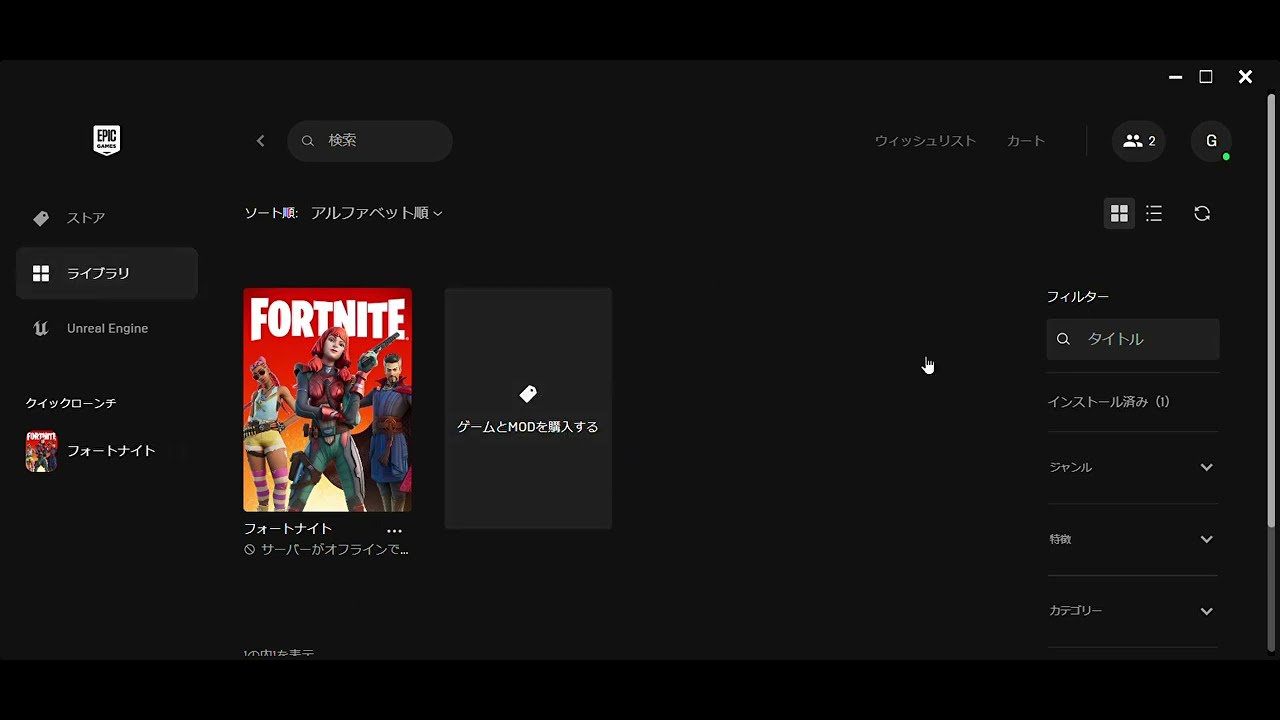Minimize the Epic Games launcher window
The image size is (1280, 720).
click(x=1176, y=77)
